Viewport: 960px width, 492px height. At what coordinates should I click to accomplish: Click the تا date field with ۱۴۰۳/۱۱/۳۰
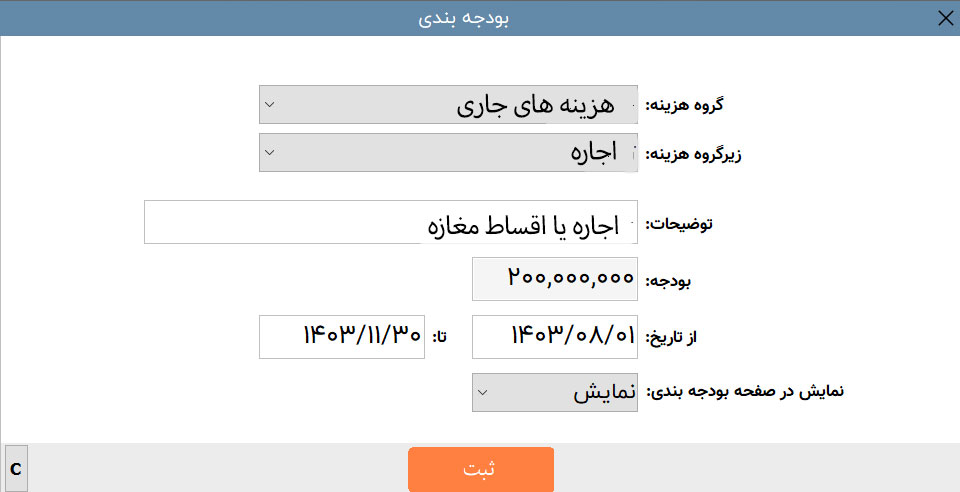[x=342, y=337]
